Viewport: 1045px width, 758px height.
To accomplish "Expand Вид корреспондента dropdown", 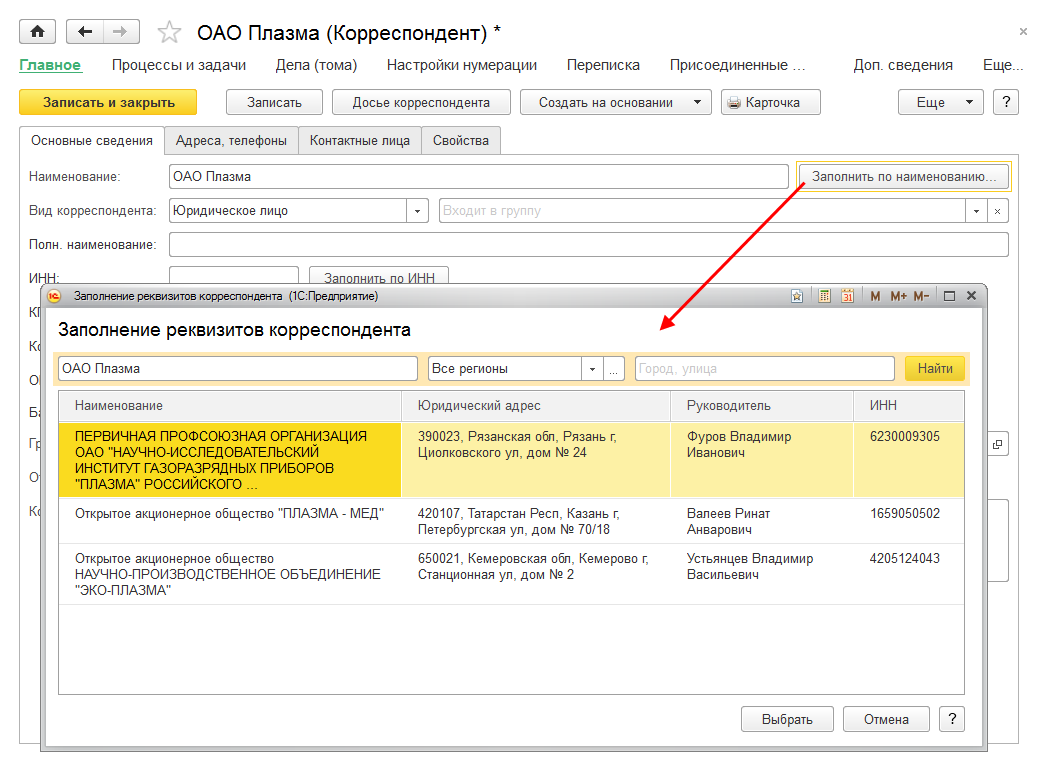I will pos(417,211).
